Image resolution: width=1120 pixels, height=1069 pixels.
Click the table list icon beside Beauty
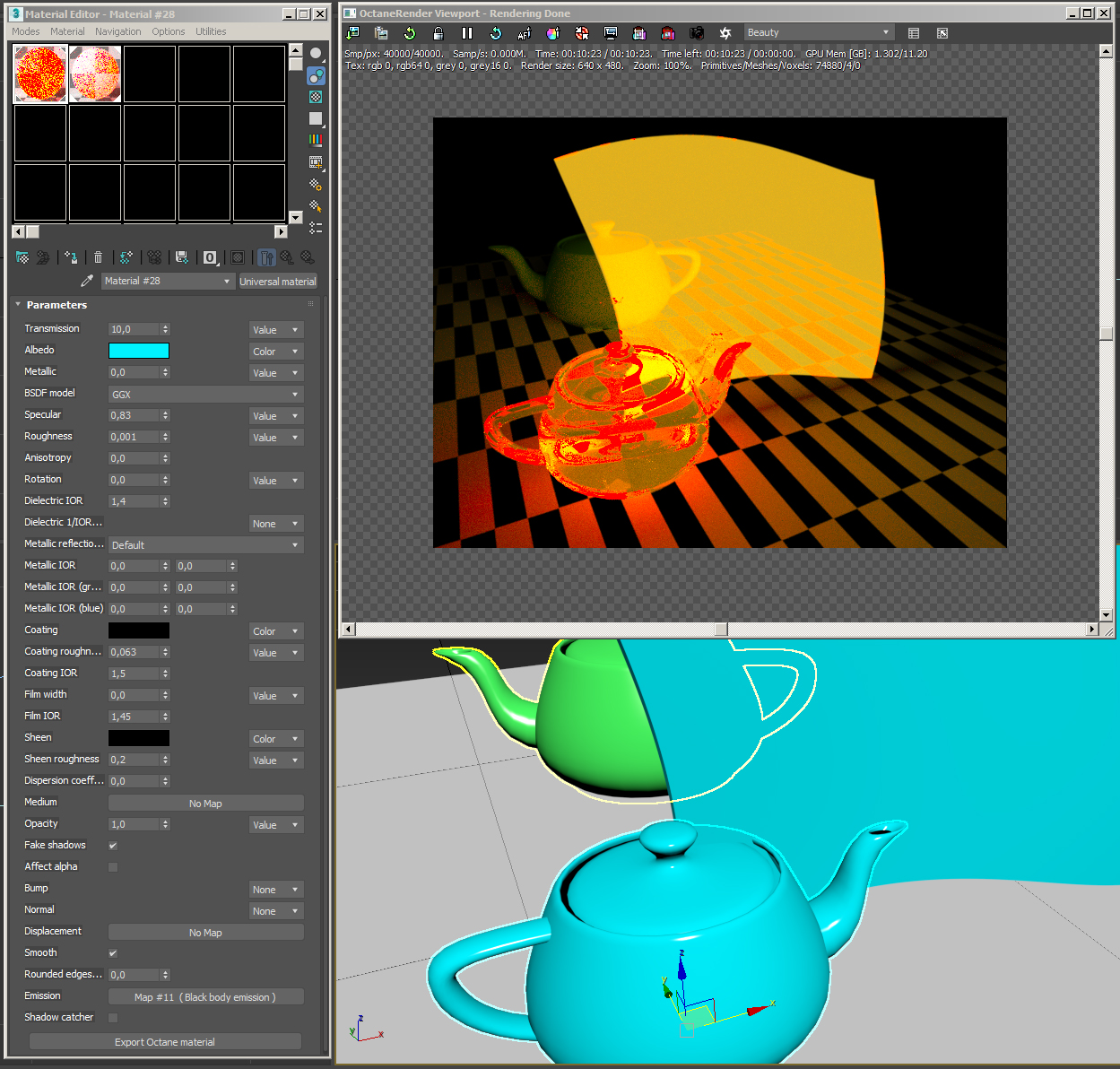coord(914,33)
